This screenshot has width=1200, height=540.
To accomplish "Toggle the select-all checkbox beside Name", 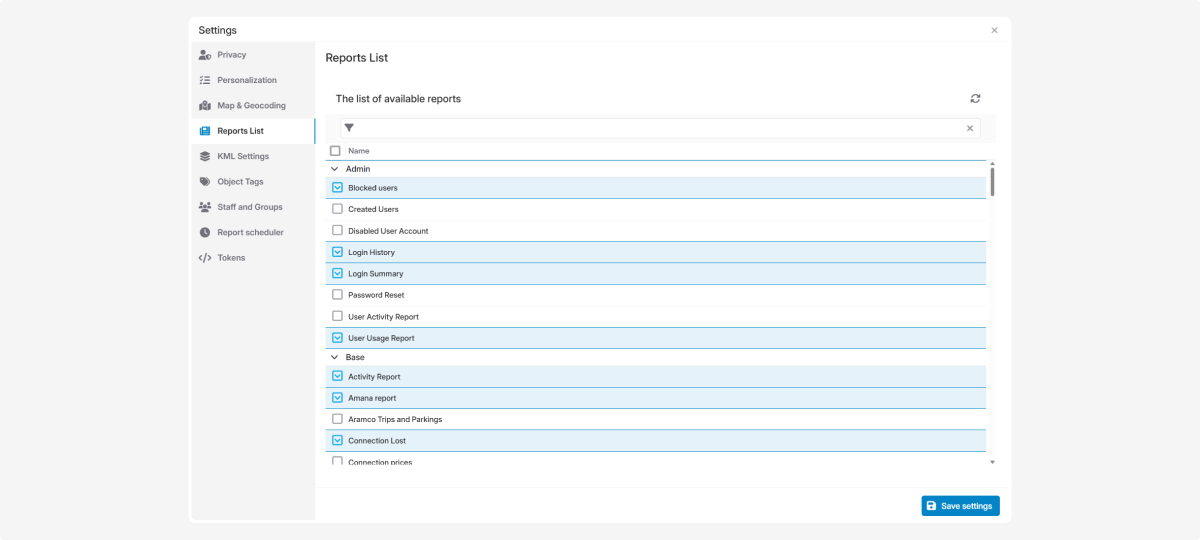I will tap(335, 151).
